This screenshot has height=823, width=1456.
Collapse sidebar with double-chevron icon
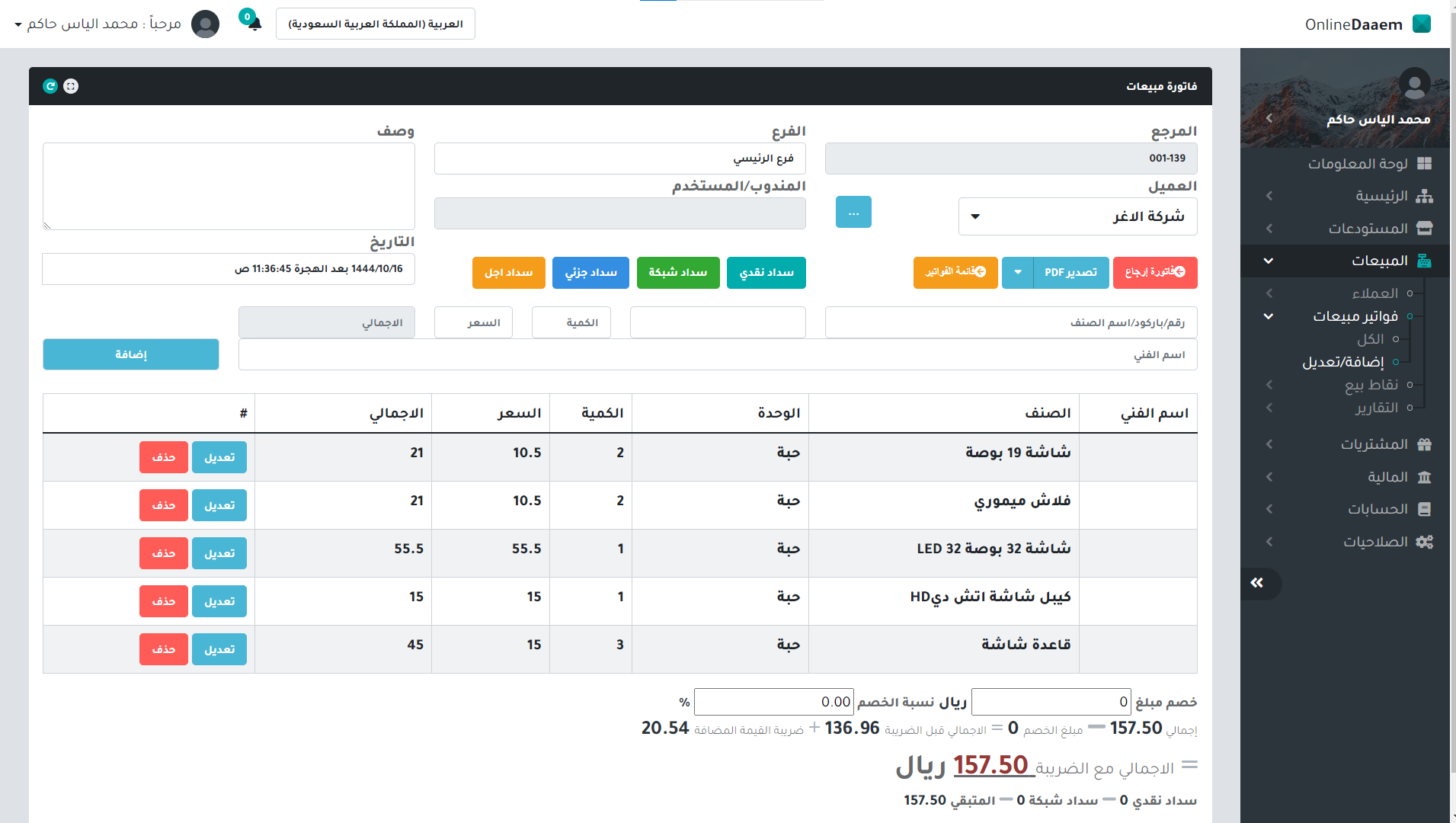point(1257,583)
